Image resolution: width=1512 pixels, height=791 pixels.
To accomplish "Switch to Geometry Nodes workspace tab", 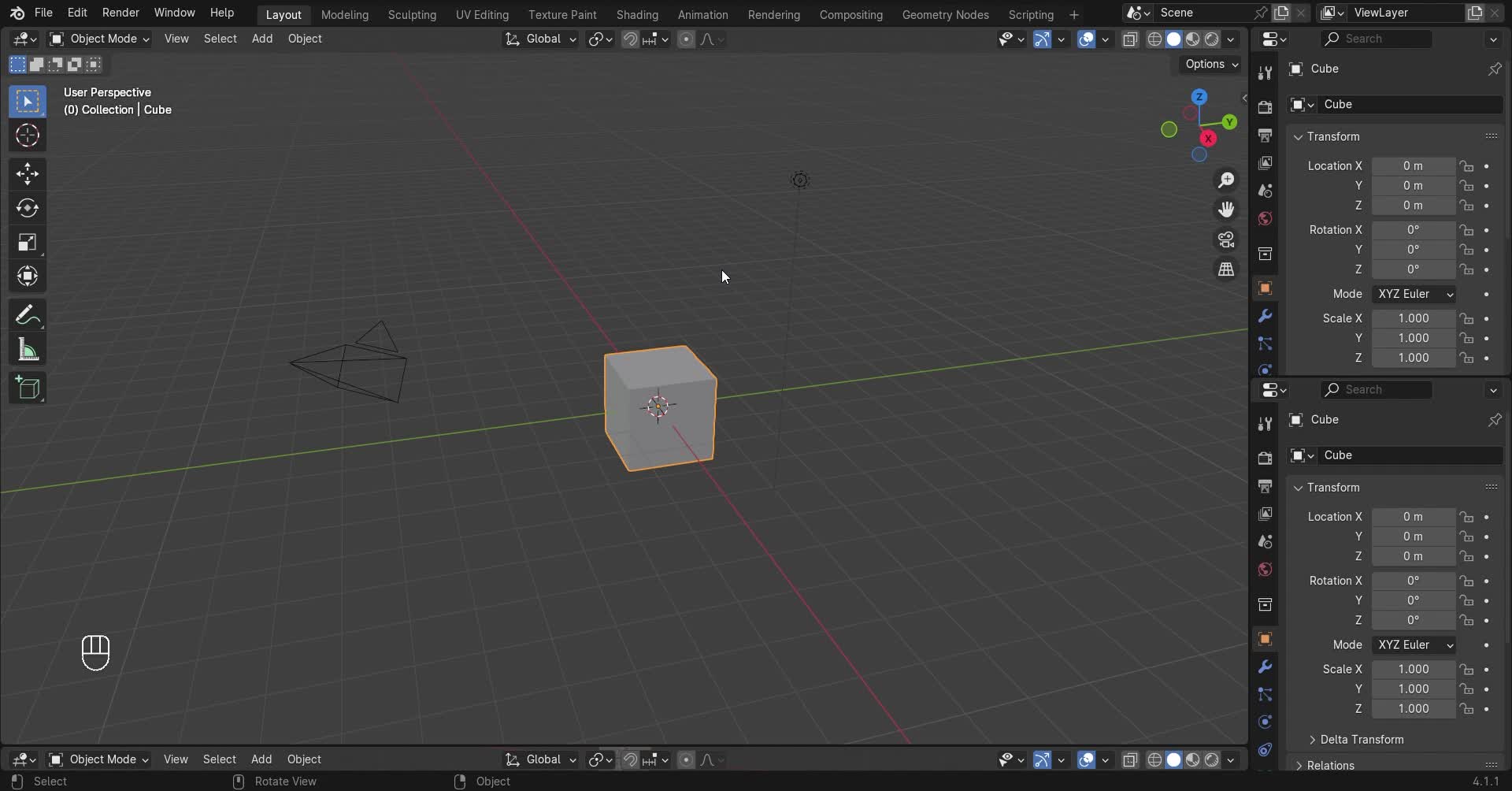I will [945, 15].
